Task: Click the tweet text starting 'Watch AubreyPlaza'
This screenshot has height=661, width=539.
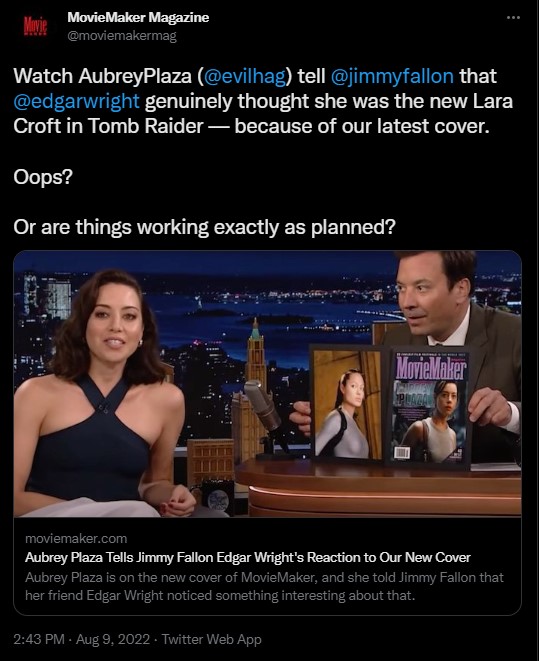Action: [263, 102]
